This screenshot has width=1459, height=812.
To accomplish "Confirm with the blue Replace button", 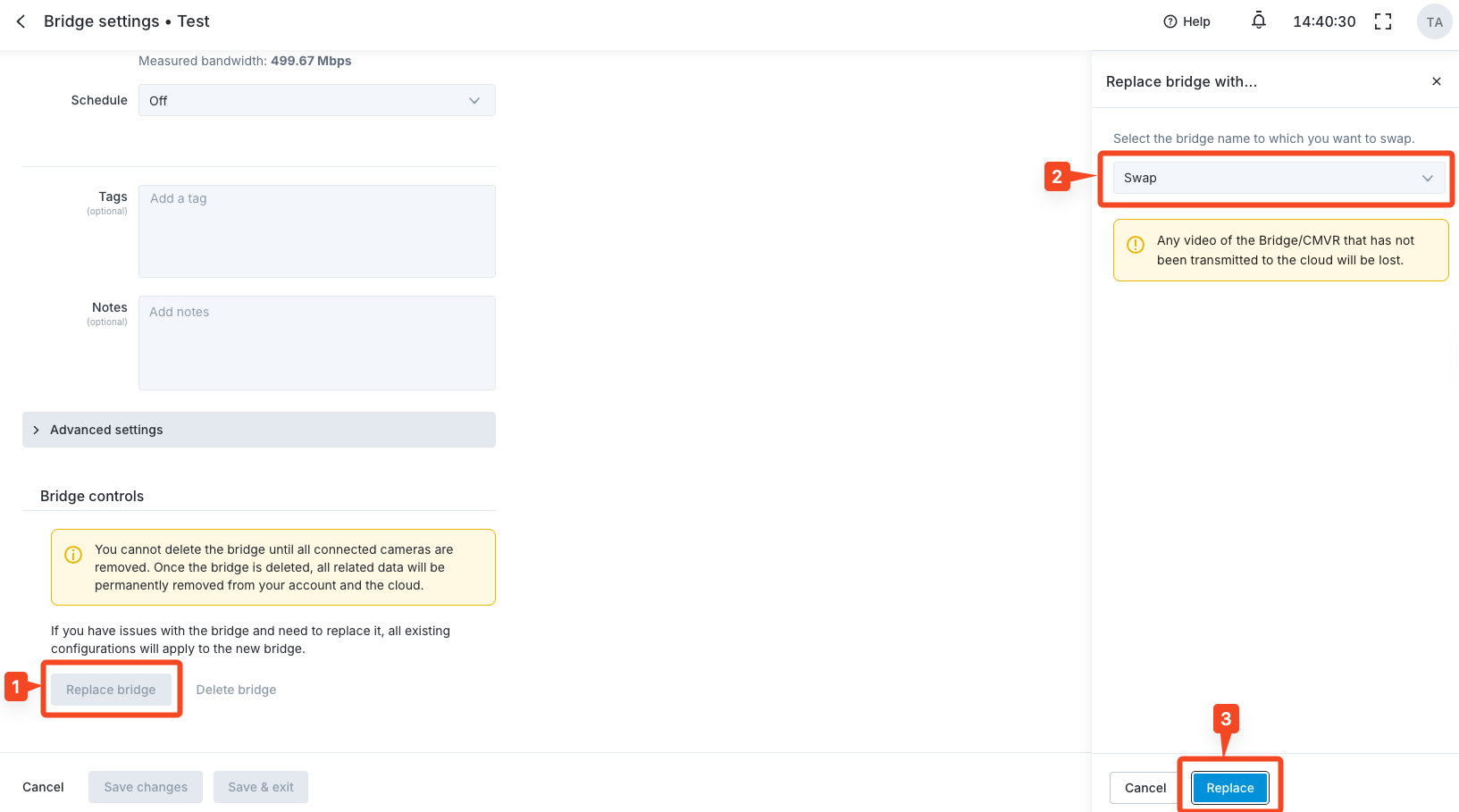I will 1229,788.
